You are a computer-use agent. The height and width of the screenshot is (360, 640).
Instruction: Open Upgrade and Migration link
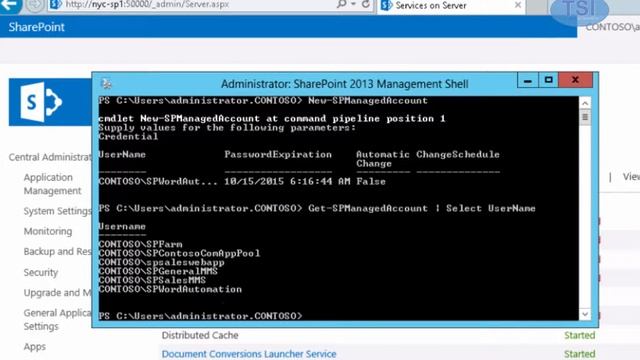click(x=57, y=293)
